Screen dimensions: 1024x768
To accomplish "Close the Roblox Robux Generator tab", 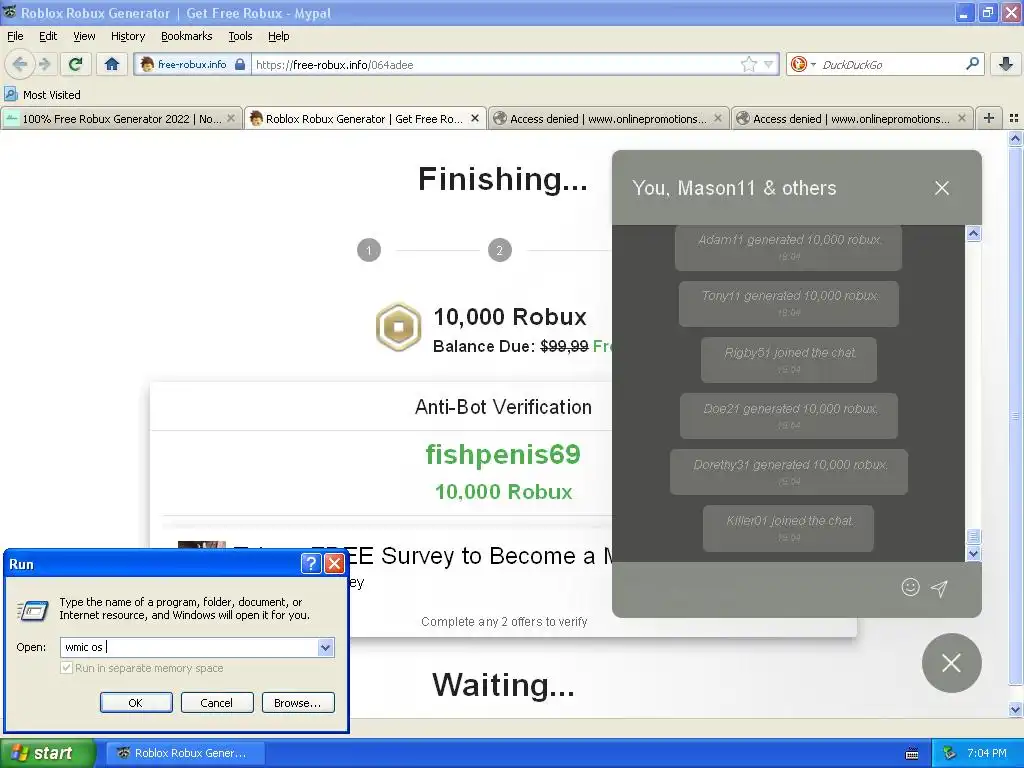I will pos(475,118).
